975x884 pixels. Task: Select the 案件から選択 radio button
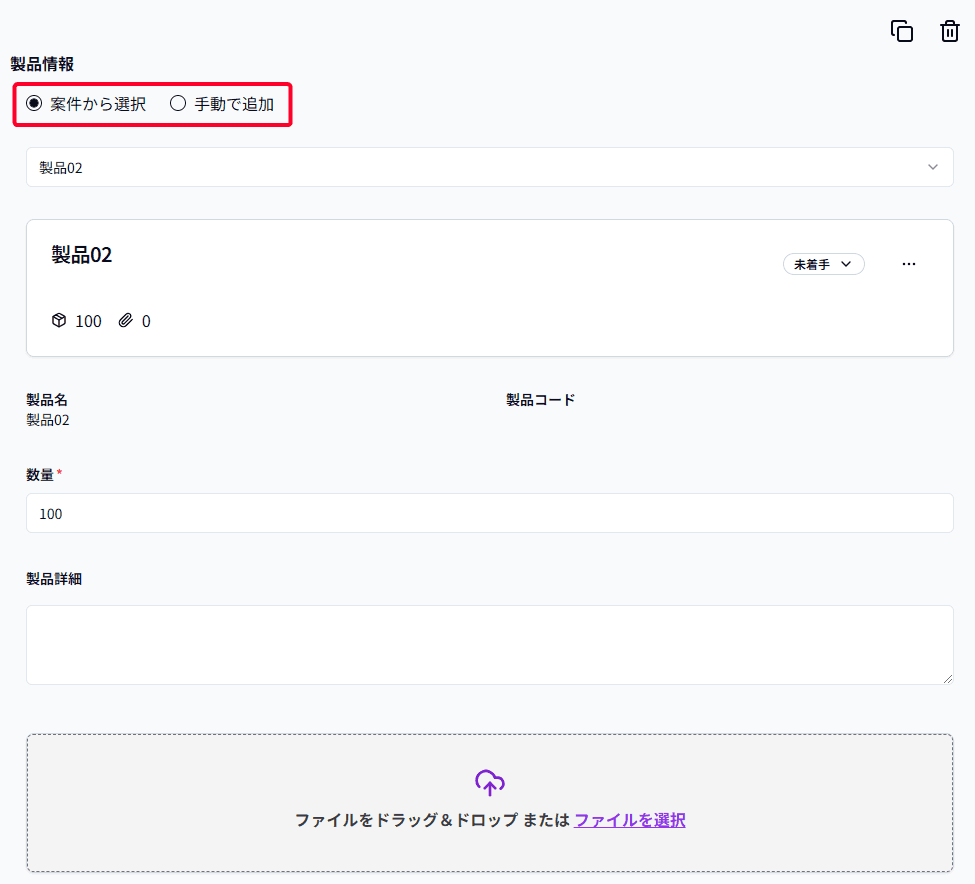pyautogui.click(x=34, y=103)
